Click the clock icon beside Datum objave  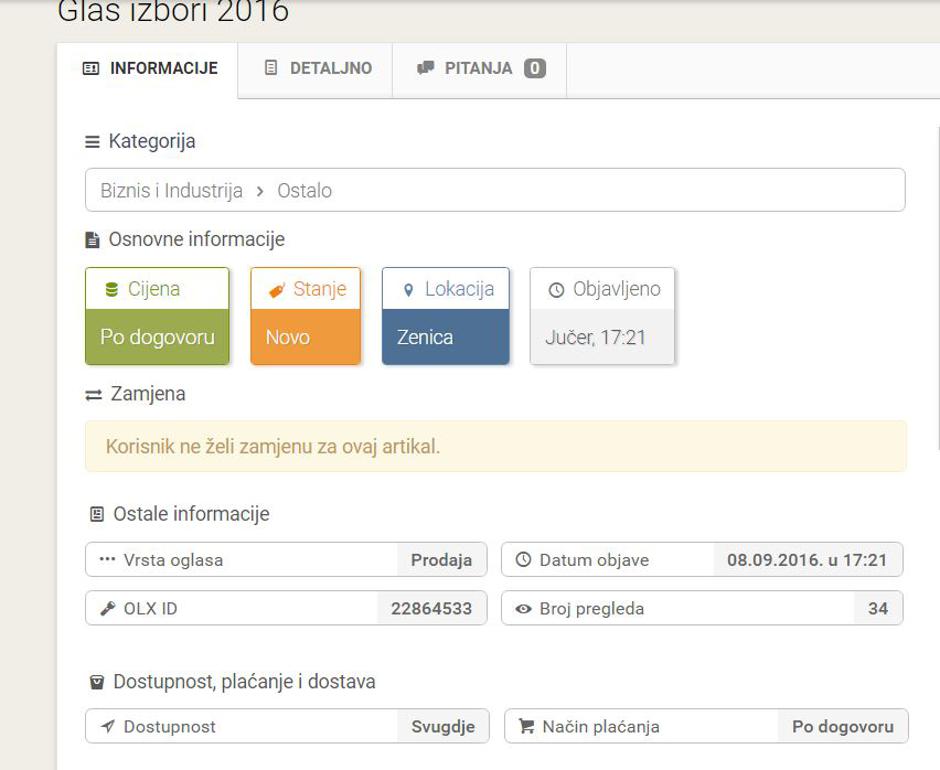523,560
